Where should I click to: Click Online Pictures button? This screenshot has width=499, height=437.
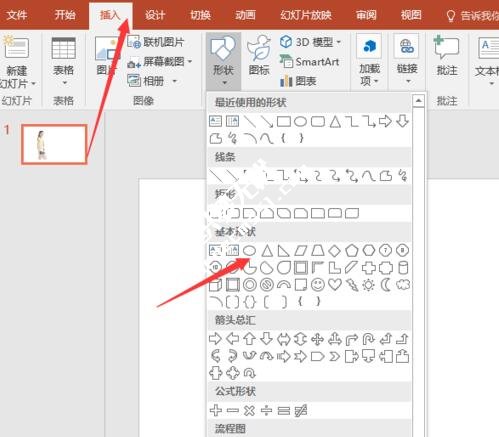pos(156,42)
